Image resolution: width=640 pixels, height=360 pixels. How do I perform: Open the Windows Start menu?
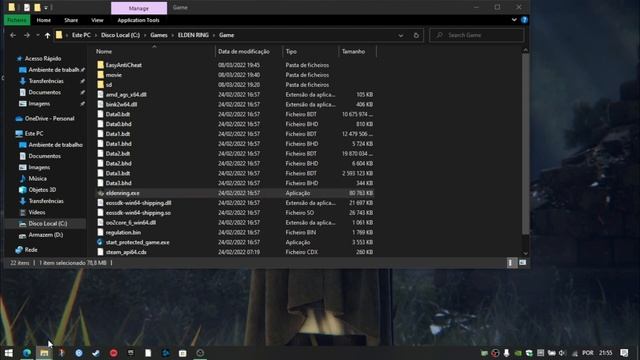pos(9,353)
